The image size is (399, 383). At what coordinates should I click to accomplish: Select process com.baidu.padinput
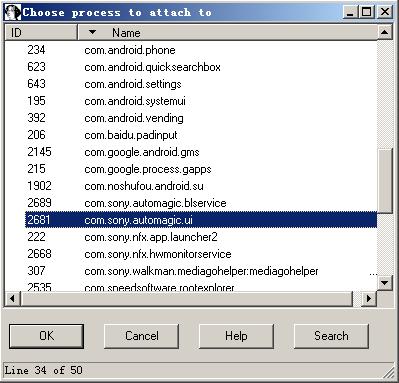[x=201, y=135]
